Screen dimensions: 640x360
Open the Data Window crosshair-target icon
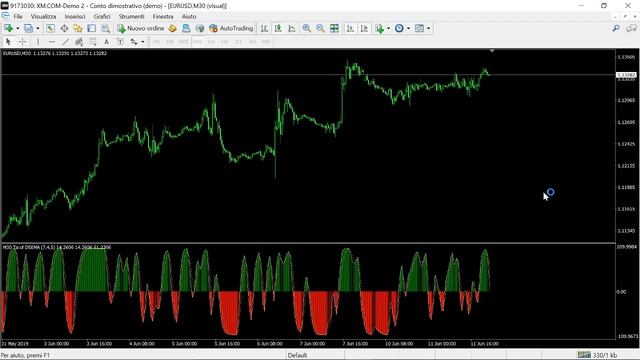point(64,28)
